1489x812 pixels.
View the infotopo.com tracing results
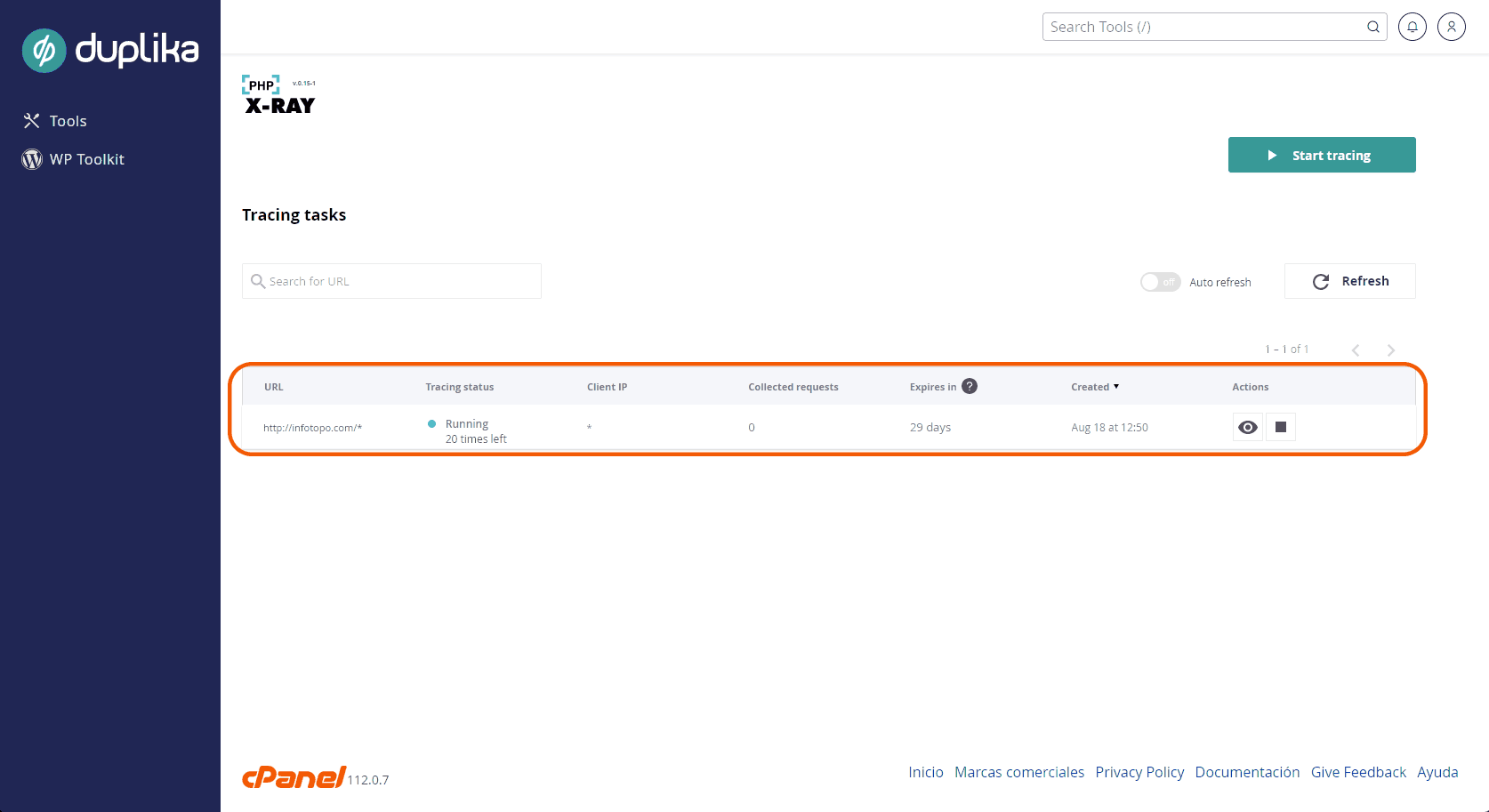point(1247,428)
